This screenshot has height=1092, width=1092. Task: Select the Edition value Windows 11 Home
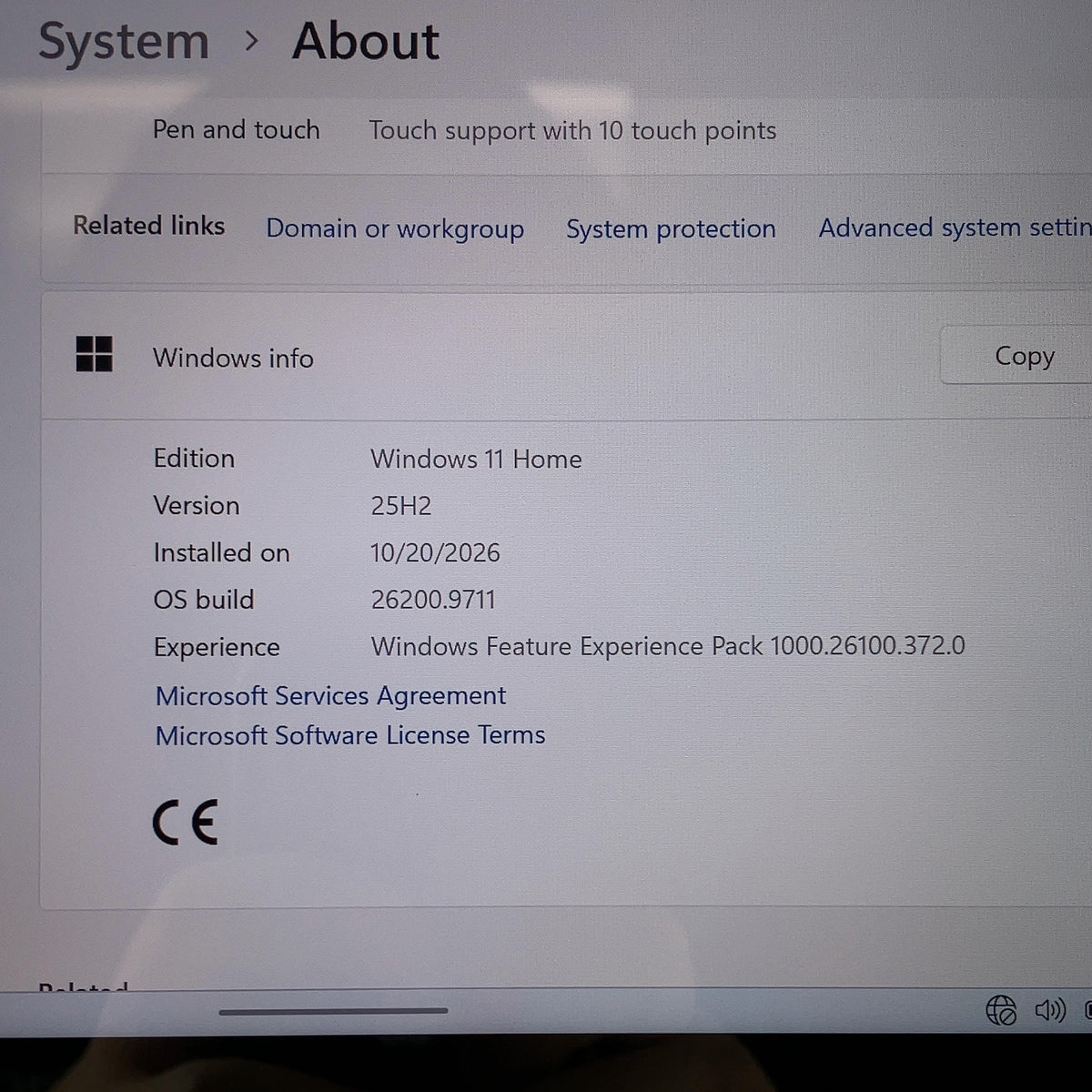tap(476, 459)
